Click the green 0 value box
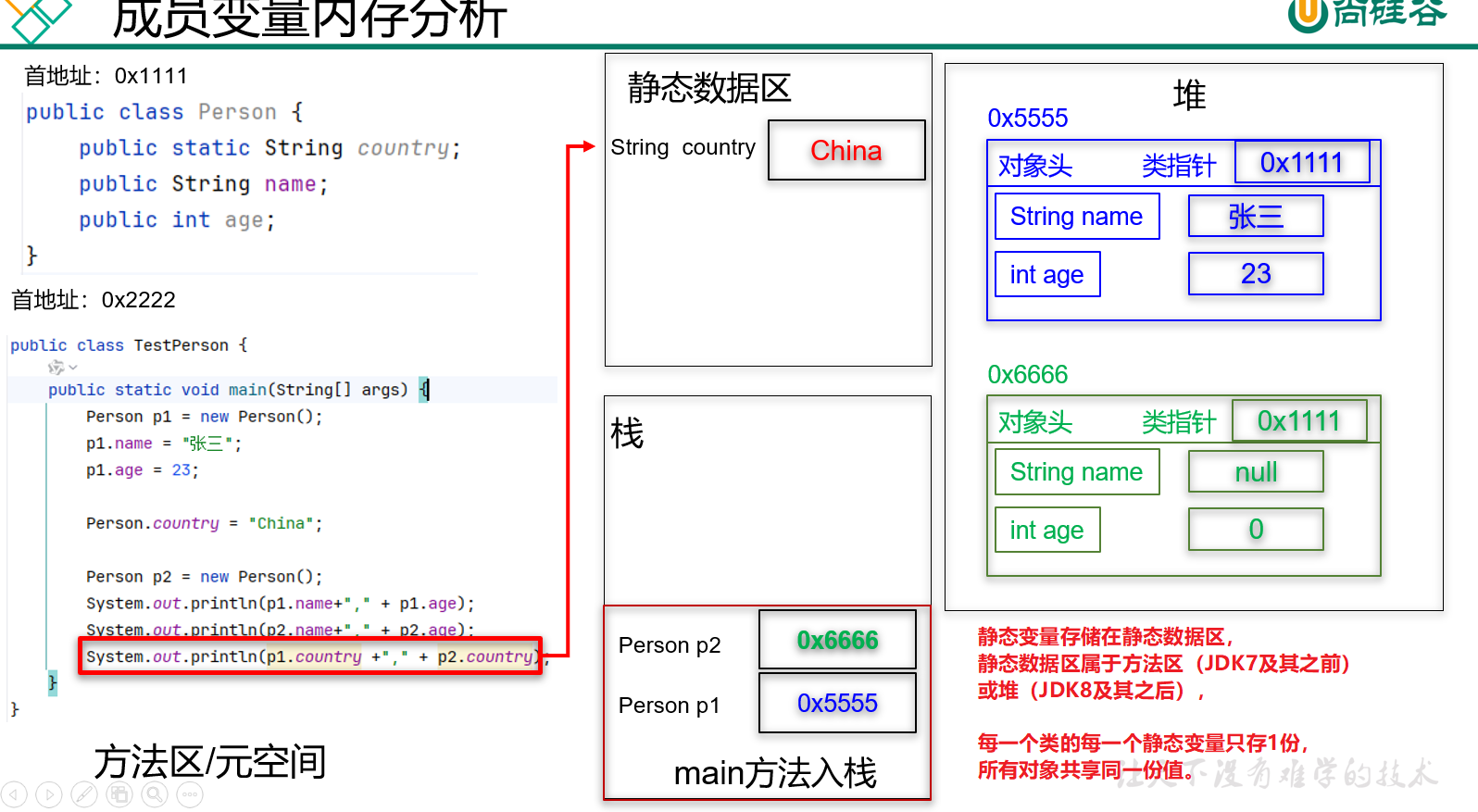 (x=1256, y=529)
